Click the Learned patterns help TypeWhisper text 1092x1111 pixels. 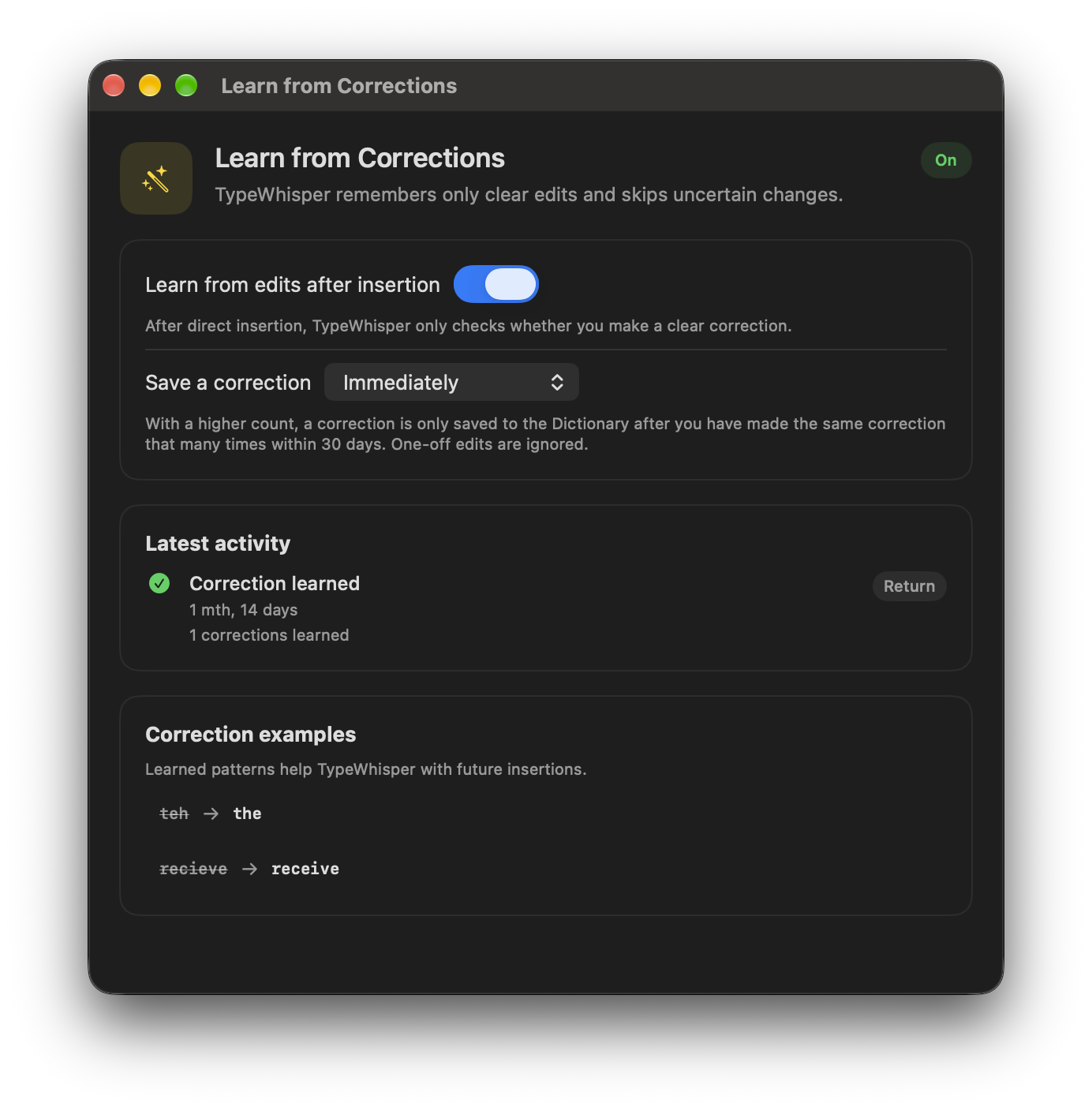366,769
